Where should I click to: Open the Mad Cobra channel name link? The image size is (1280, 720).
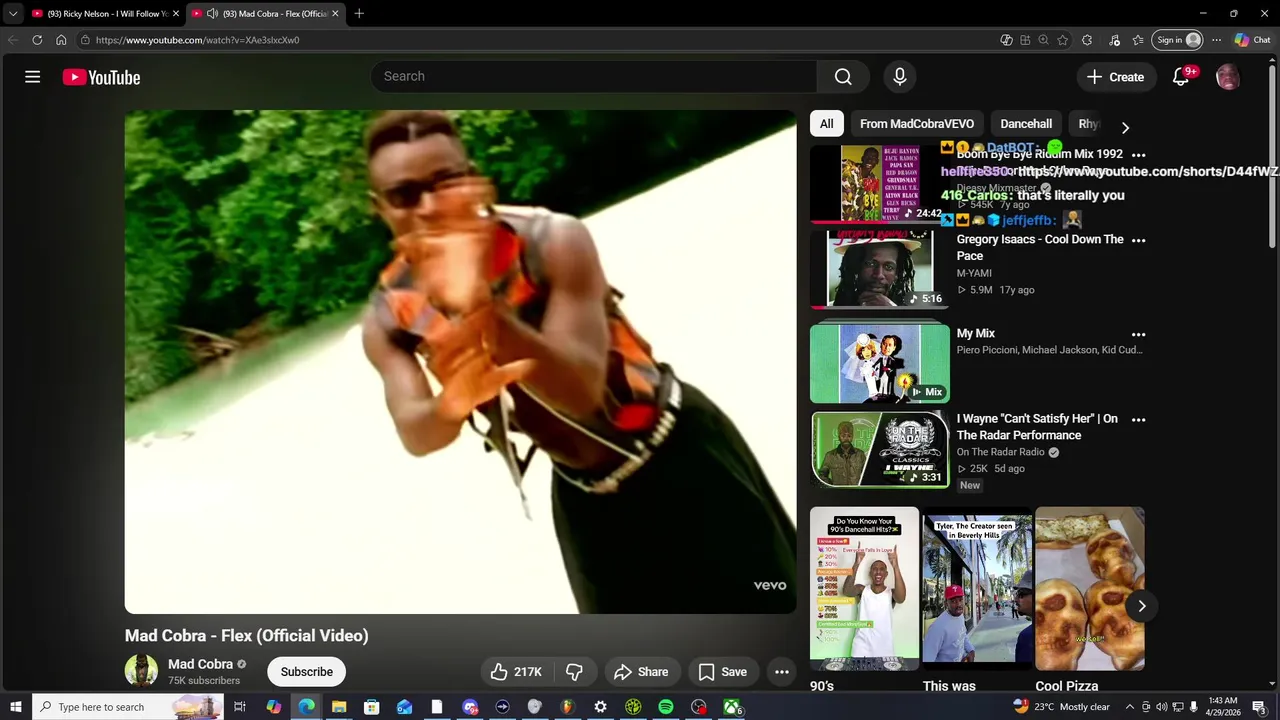(x=200, y=664)
